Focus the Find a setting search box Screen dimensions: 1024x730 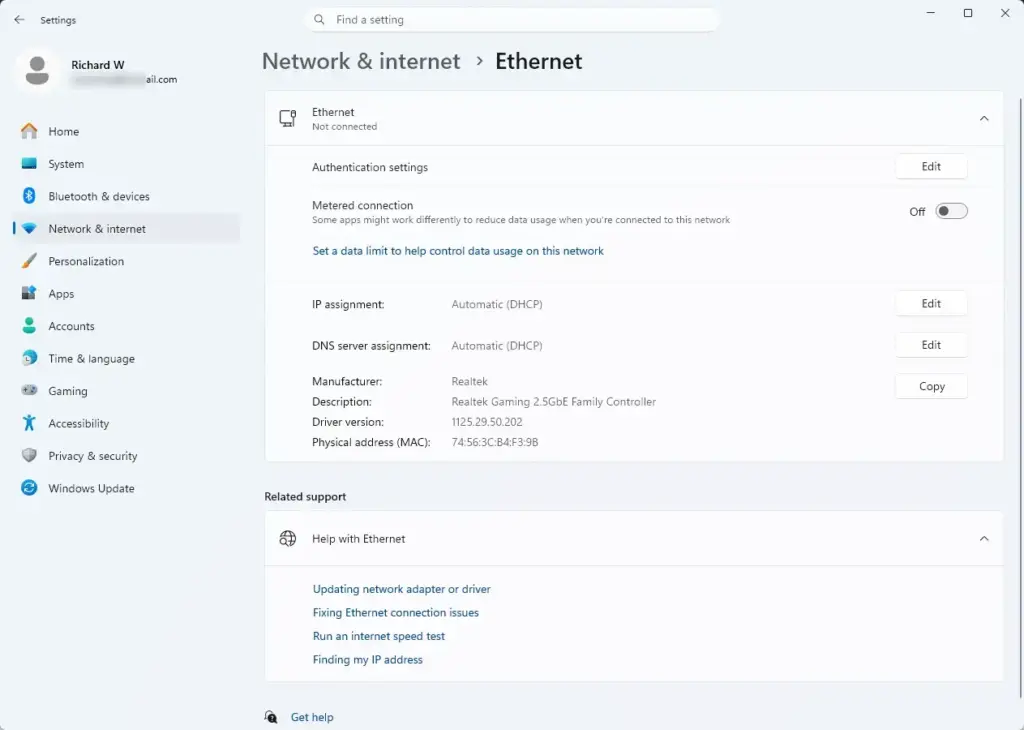(512, 20)
